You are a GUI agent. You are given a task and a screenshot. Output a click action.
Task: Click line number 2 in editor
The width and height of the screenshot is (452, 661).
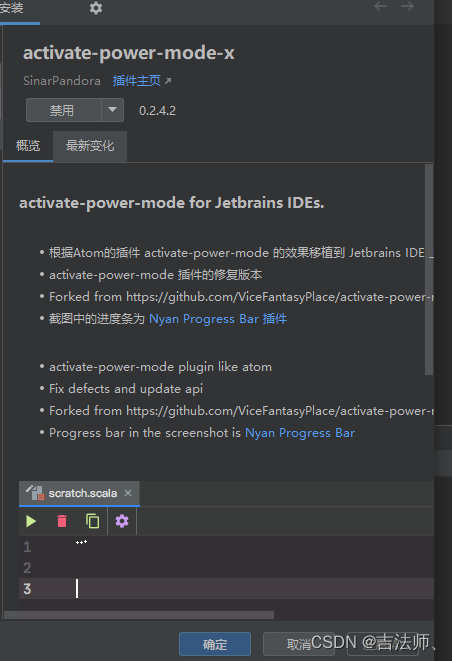27,568
